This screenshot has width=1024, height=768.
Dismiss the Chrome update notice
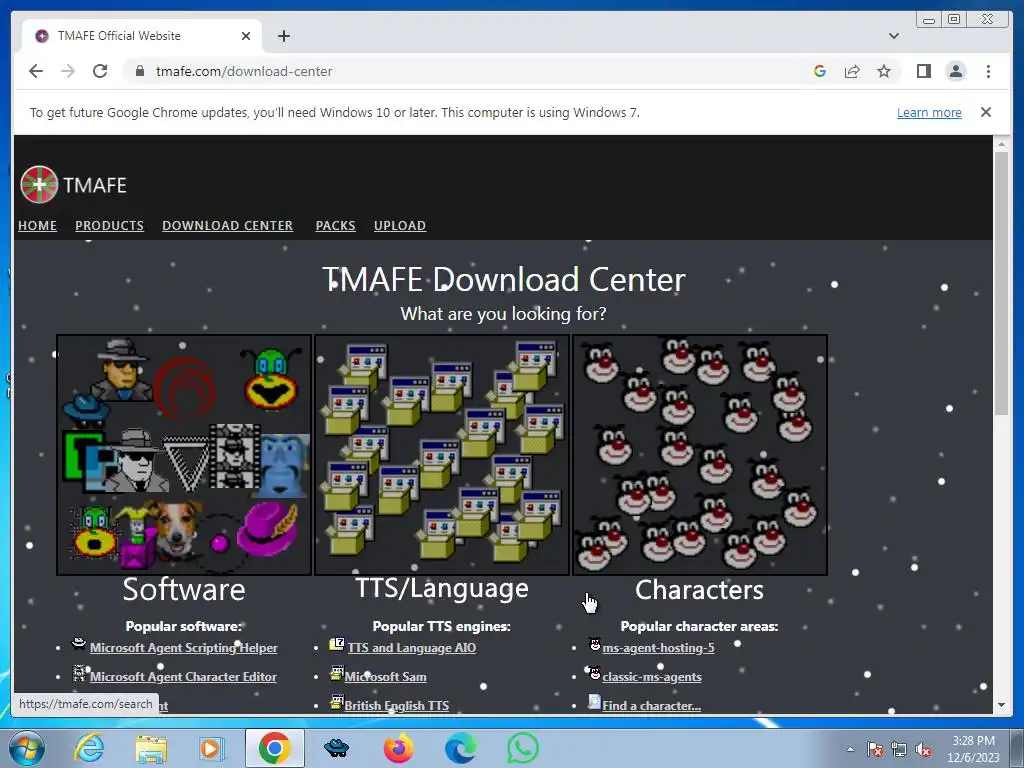point(985,112)
